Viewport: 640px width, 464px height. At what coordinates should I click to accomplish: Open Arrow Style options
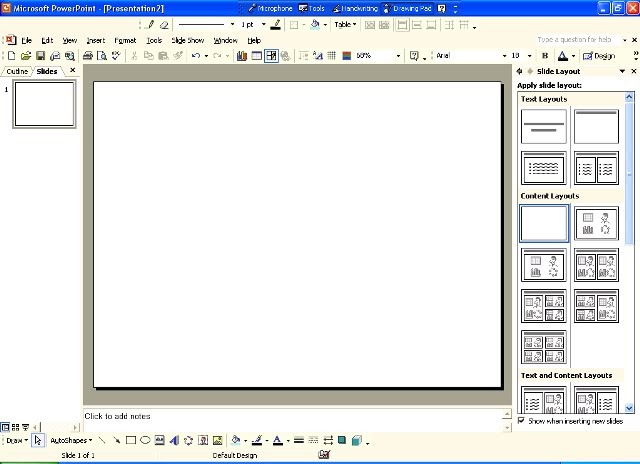click(x=328, y=440)
